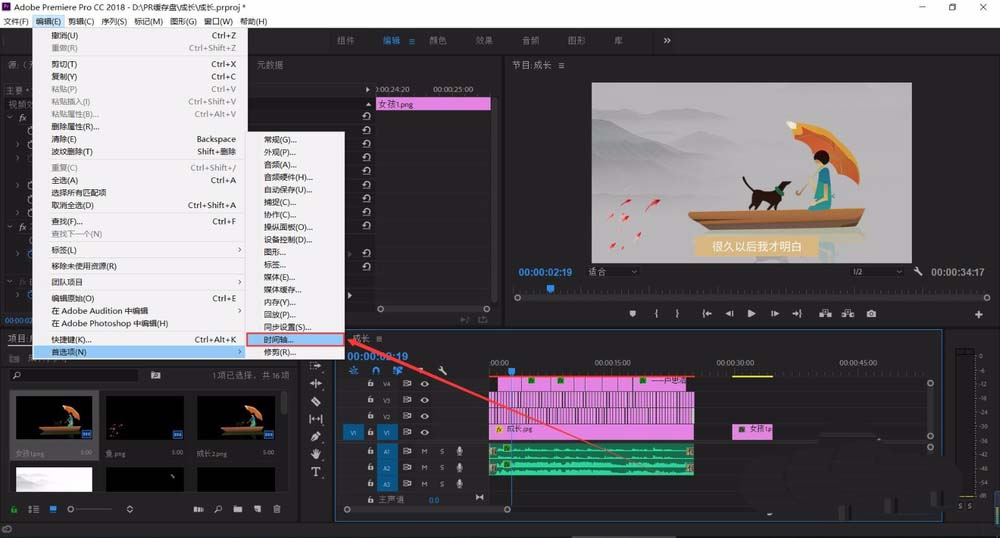This screenshot has width=1000, height=538.
Task: Open 序列(S) menu
Action: tap(114, 21)
